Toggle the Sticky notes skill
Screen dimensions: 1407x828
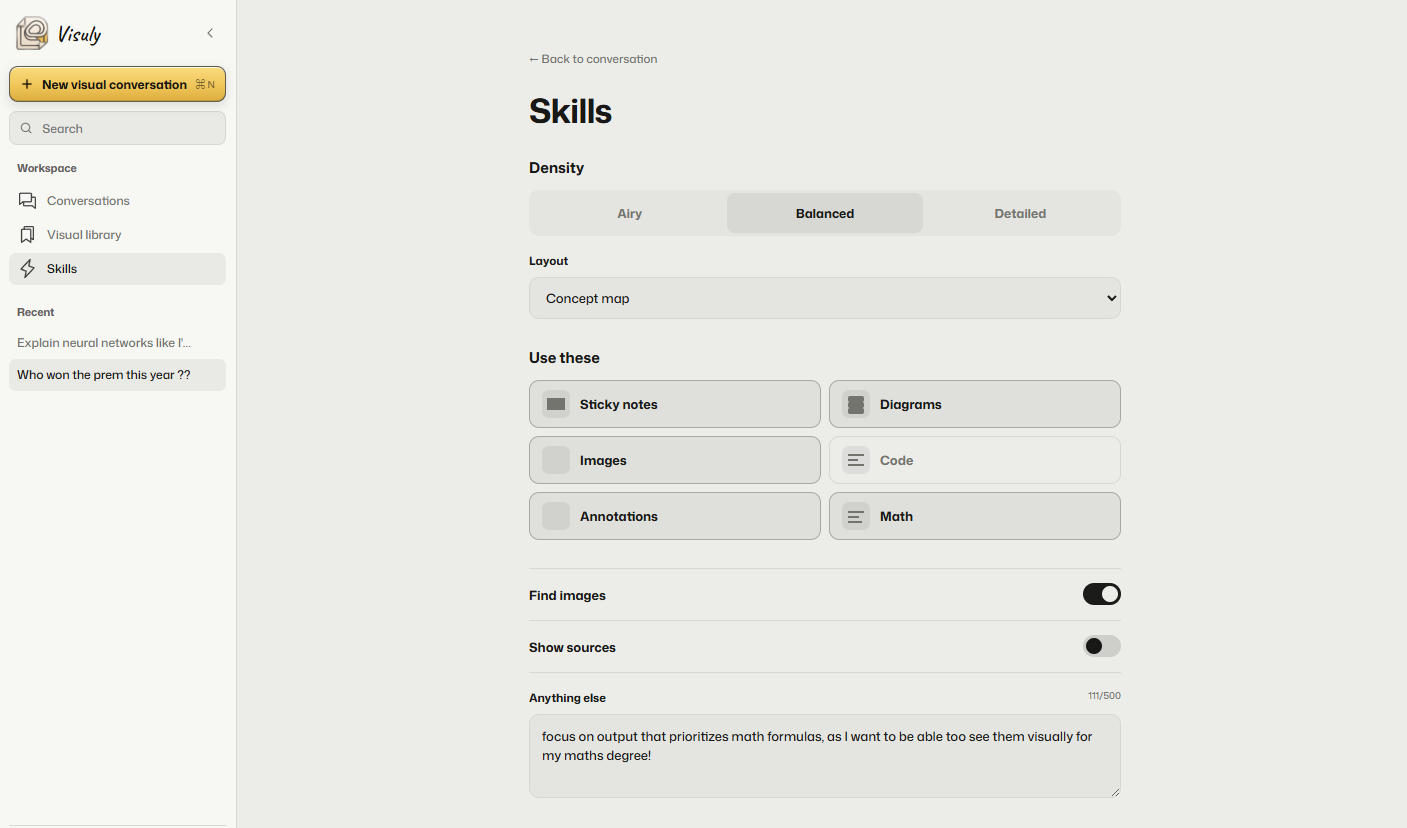(675, 404)
